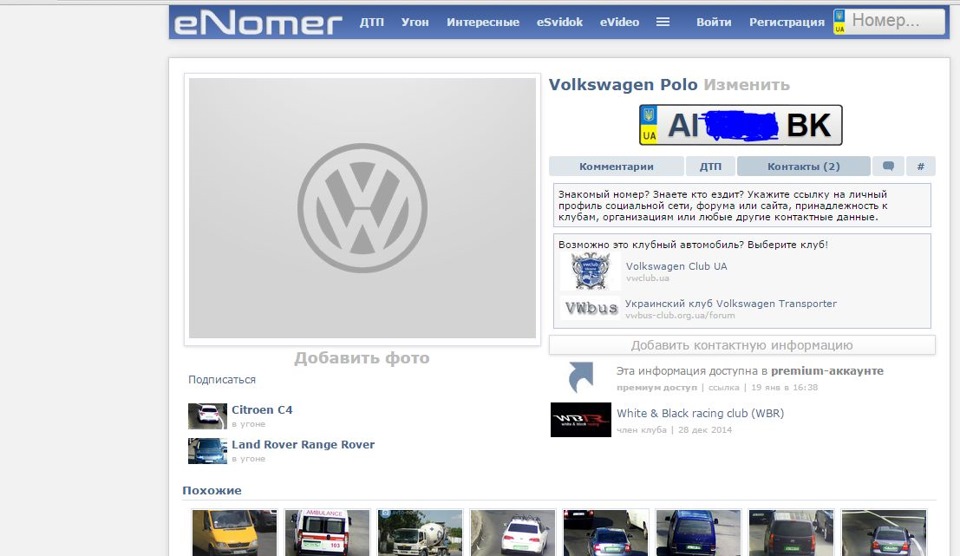Click Войти to log in

[713, 22]
